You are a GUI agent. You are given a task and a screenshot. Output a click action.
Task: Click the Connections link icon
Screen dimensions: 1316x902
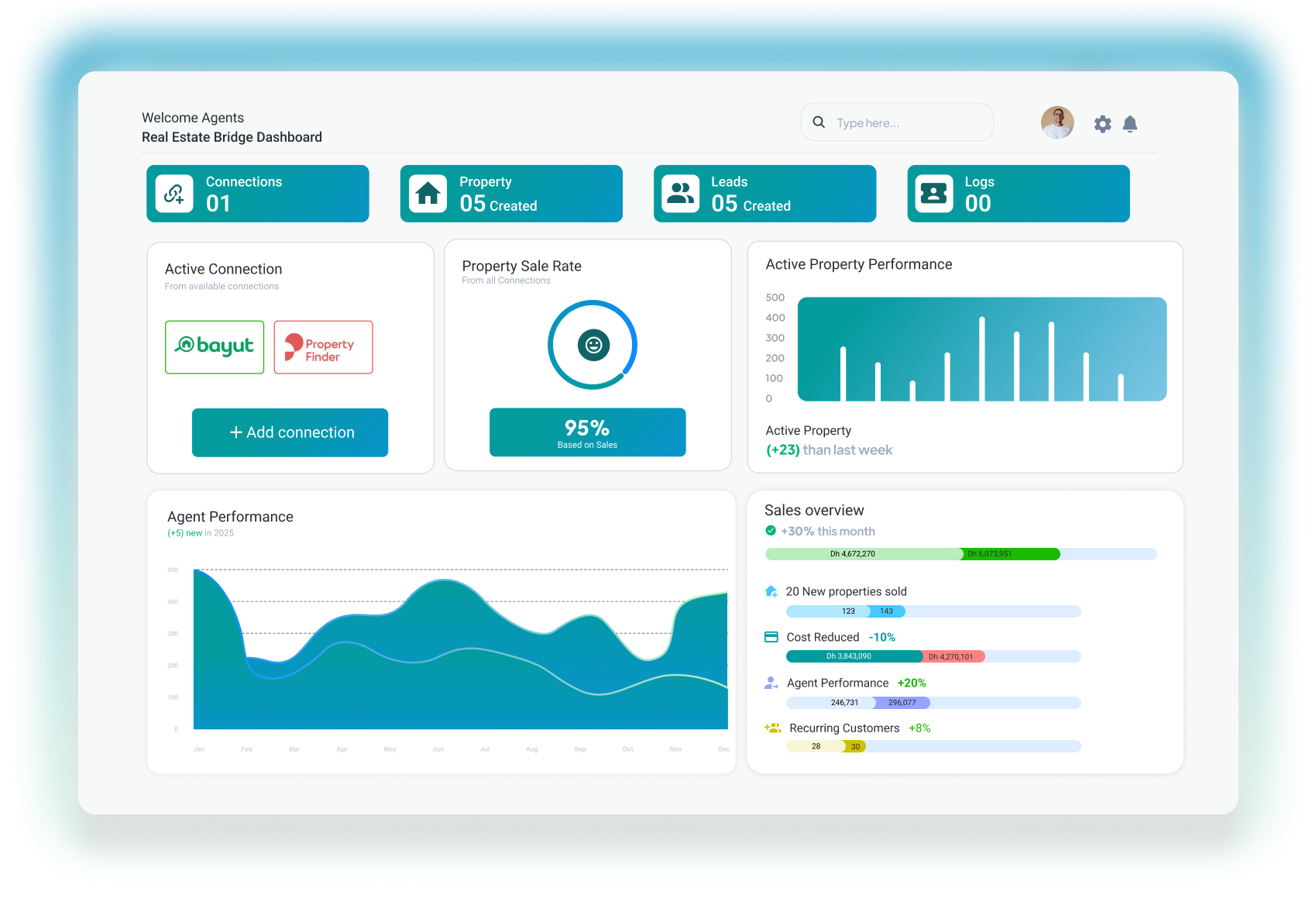point(174,193)
